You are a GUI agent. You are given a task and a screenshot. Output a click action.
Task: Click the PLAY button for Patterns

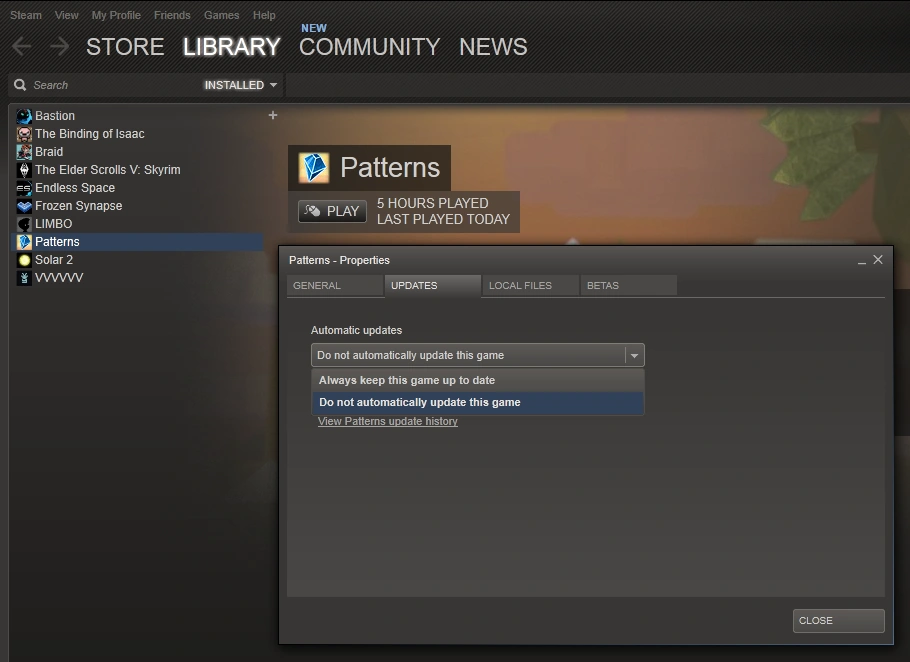(x=332, y=211)
